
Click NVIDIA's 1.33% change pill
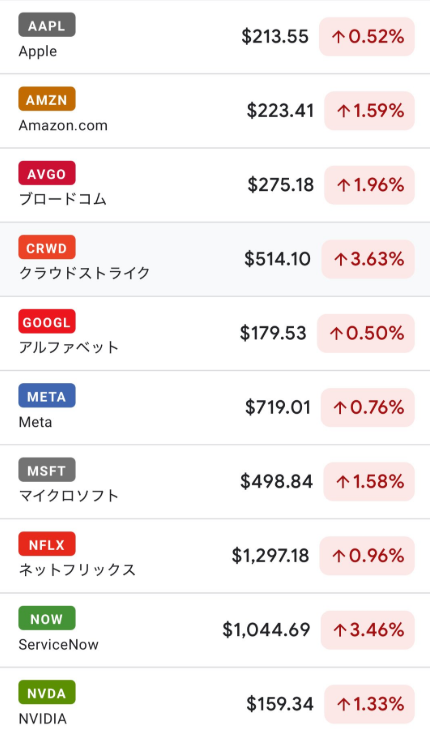[x=370, y=704]
